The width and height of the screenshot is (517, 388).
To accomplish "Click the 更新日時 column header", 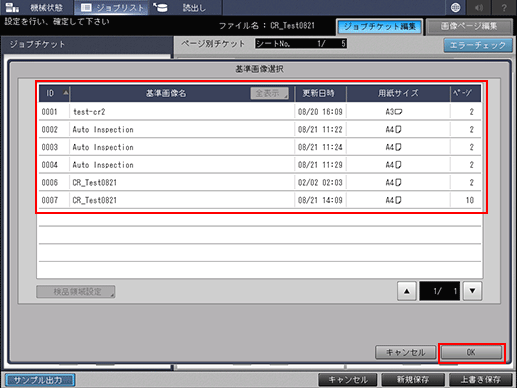I will [320, 93].
